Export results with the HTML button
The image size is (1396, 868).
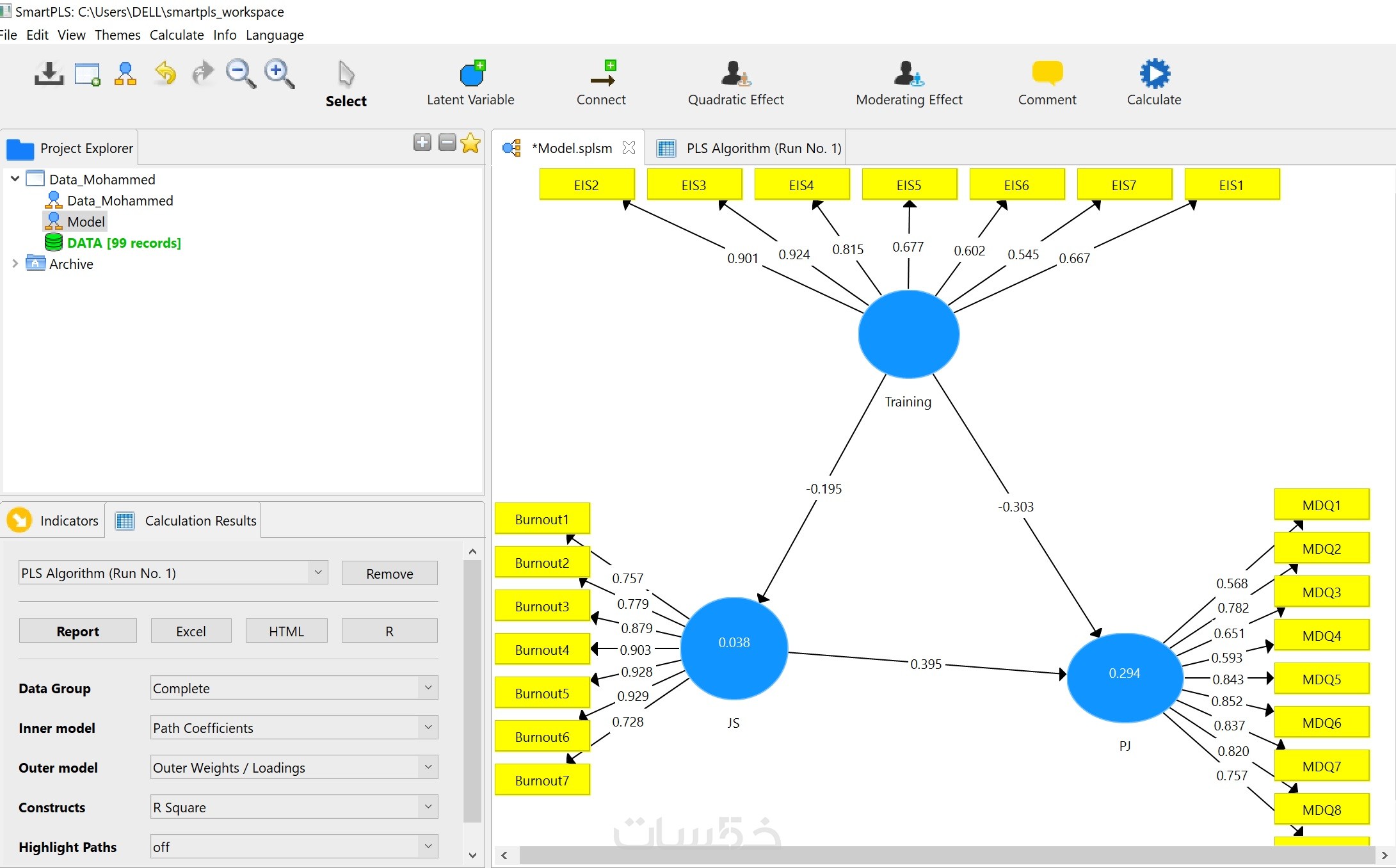tap(286, 631)
